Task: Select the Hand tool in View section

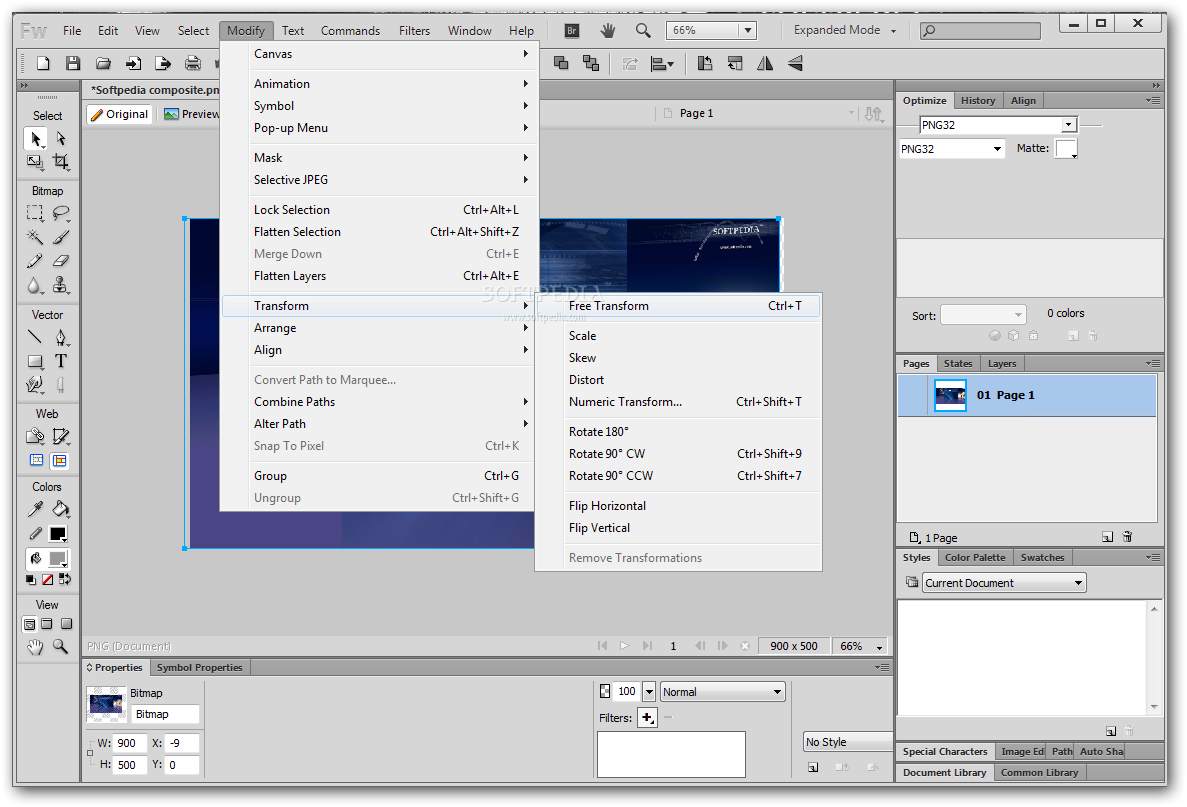Action: click(36, 647)
